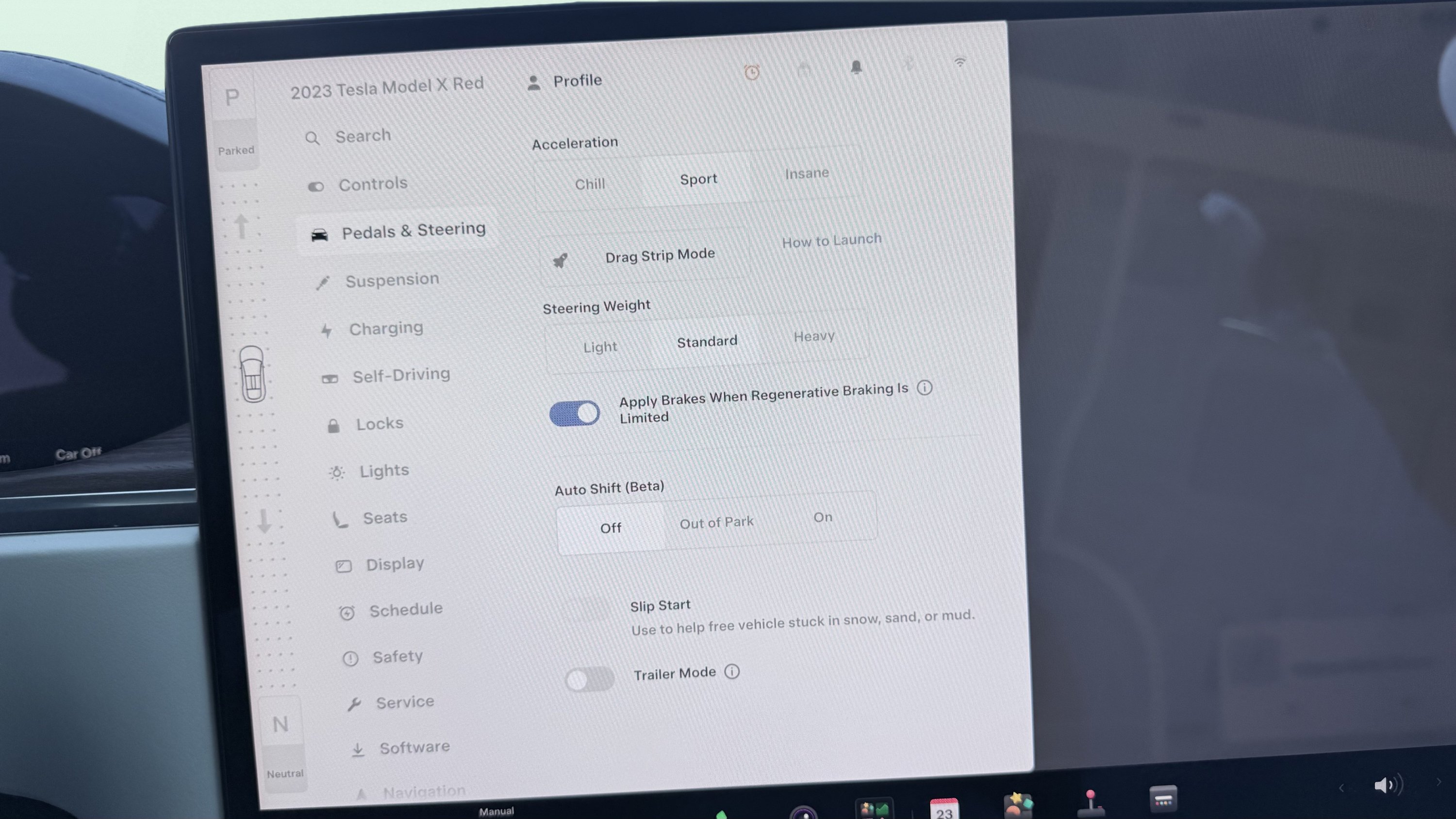Open the Profile selector
Screen dimensions: 1456x819
(564, 82)
